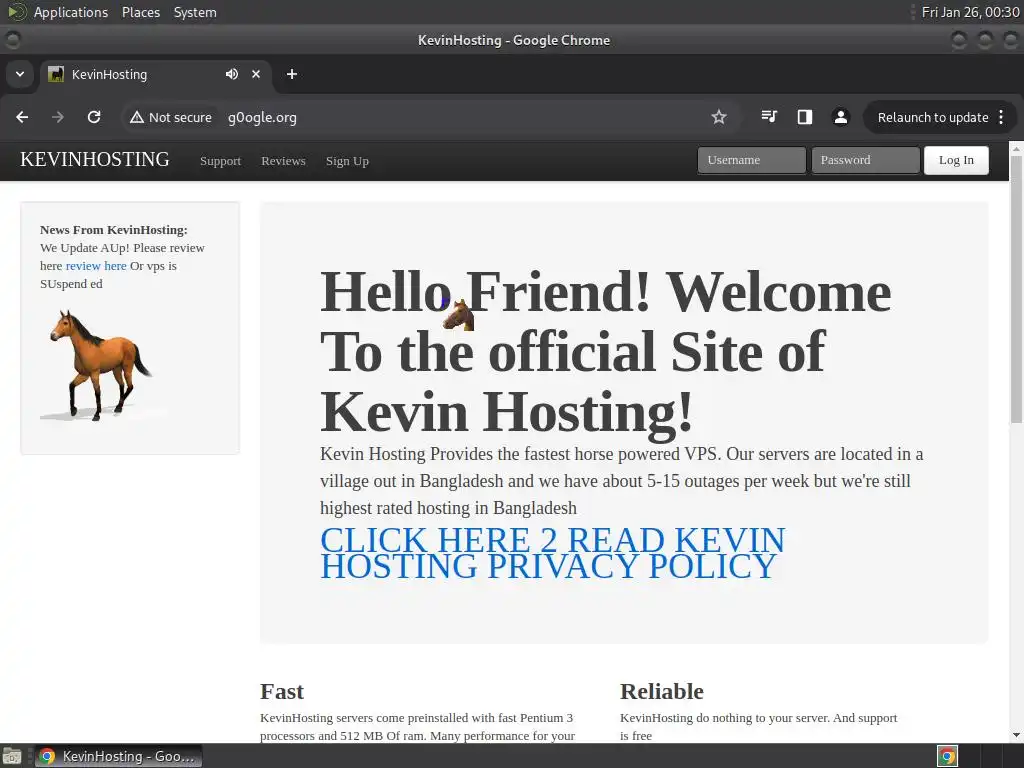This screenshot has width=1024, height=768.
Task: Click the KevinHosting tab favicon
Action: 56,74
